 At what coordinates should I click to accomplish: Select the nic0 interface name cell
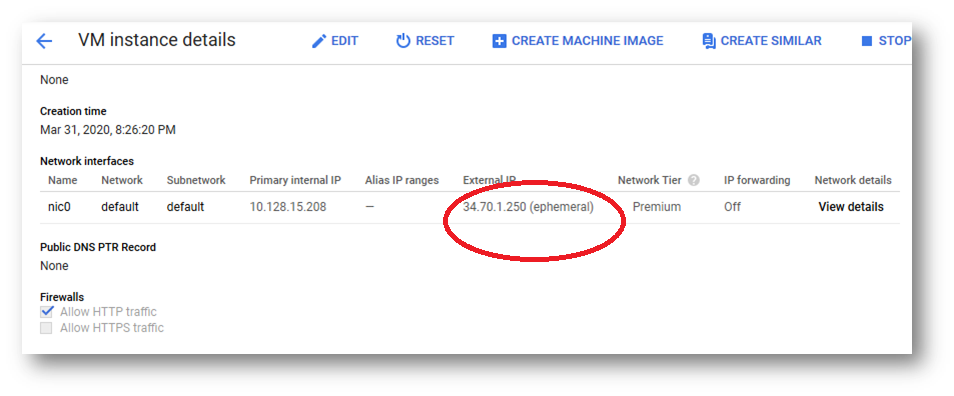[x=60, y=207]
